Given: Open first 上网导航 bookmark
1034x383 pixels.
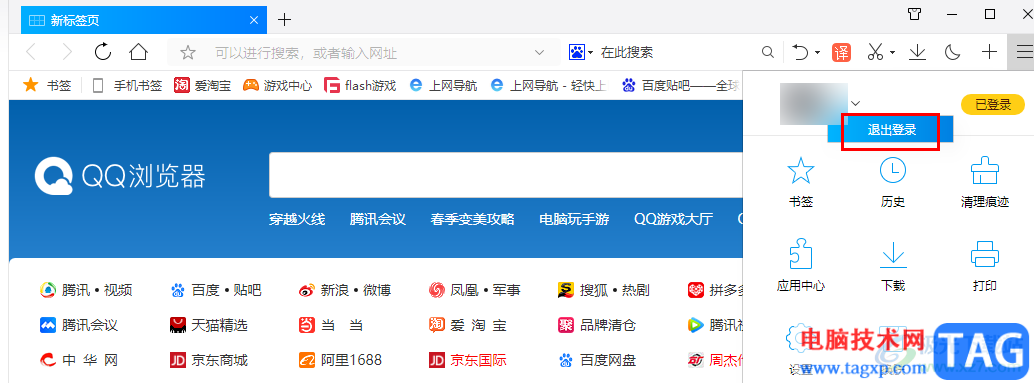Looking at the screenshot, I should click(443, 85).
